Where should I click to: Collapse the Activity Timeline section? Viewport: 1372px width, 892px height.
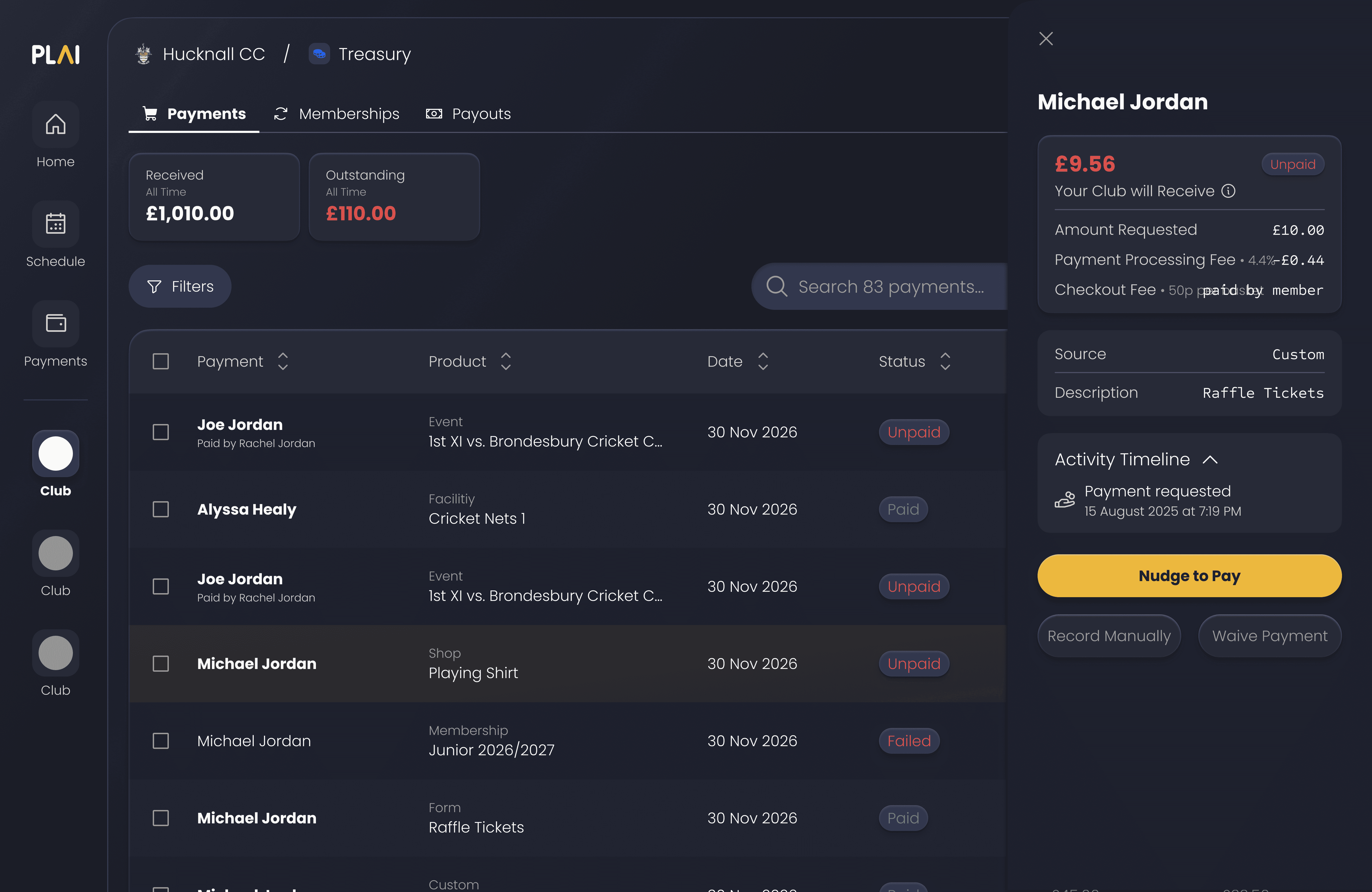(x=1210, y=460)
